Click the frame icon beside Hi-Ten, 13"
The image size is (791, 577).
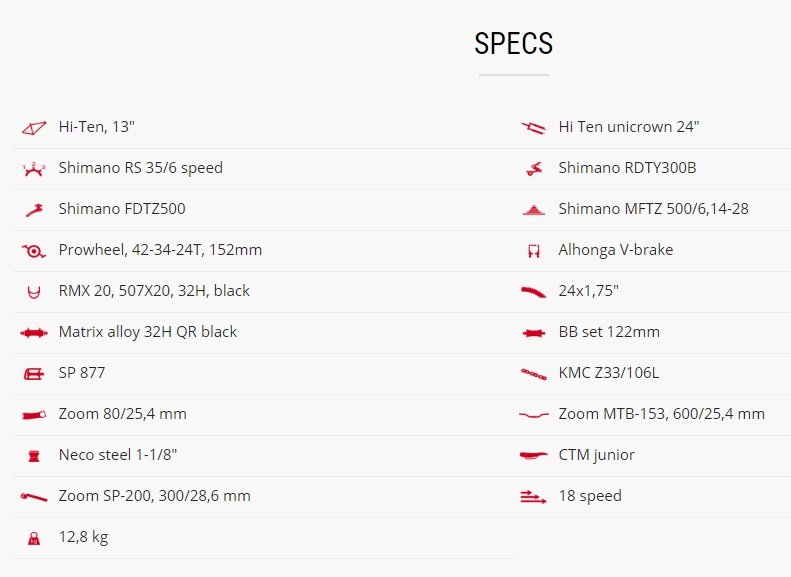(34, 128)
